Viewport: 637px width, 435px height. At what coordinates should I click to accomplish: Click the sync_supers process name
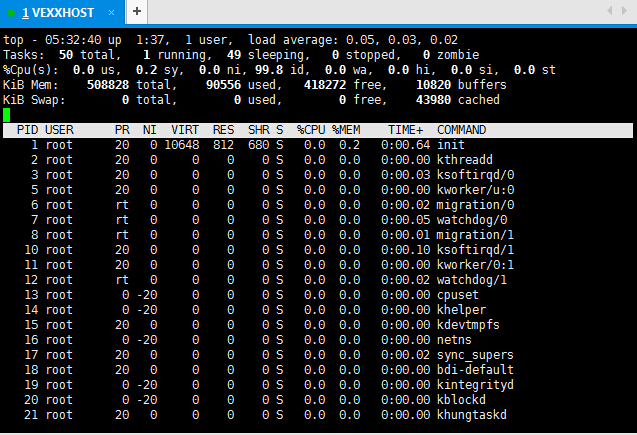tap(475, 355)
